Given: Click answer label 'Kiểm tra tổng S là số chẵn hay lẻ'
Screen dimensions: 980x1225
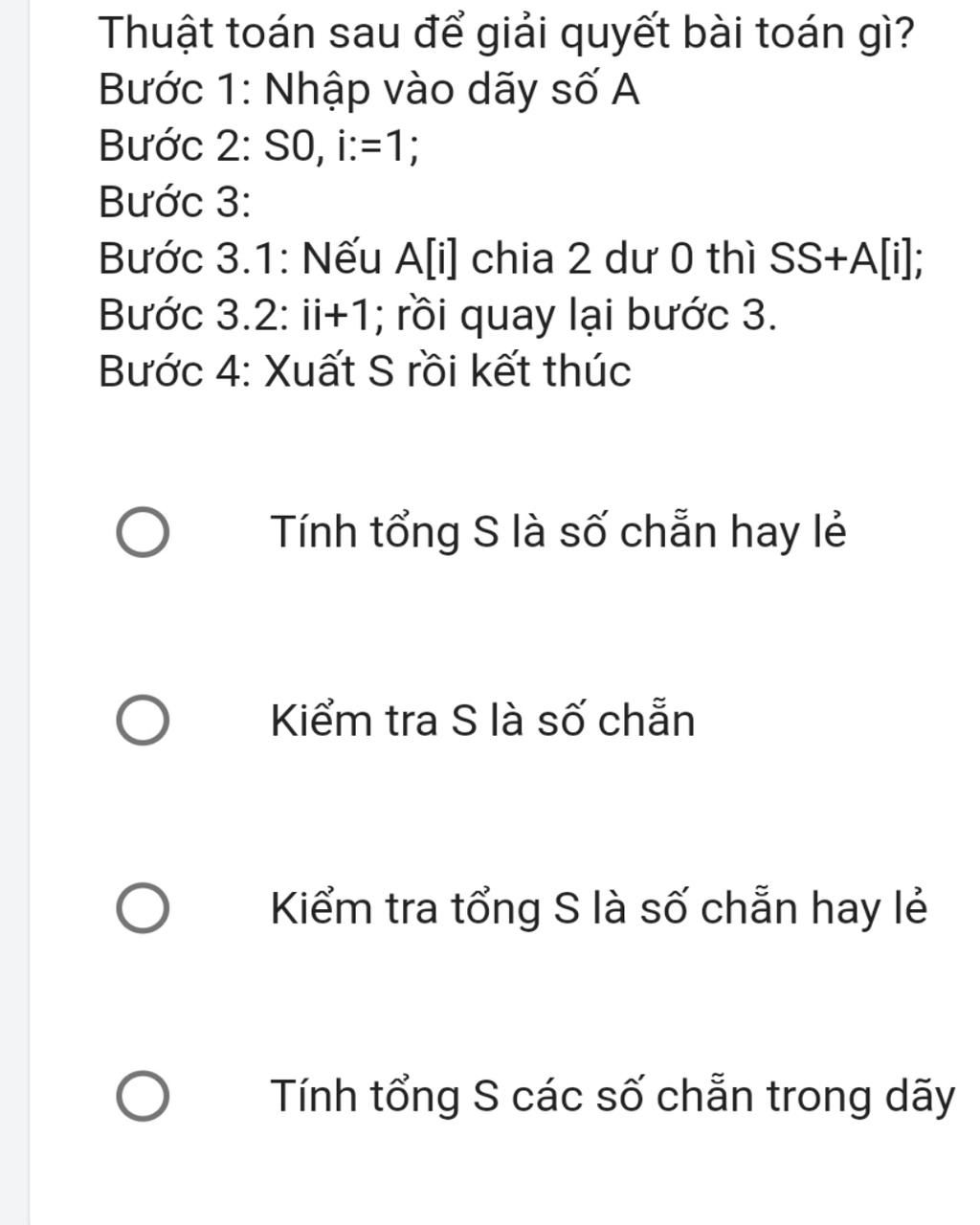Looking at the screenshot, I should pos(599,907).
